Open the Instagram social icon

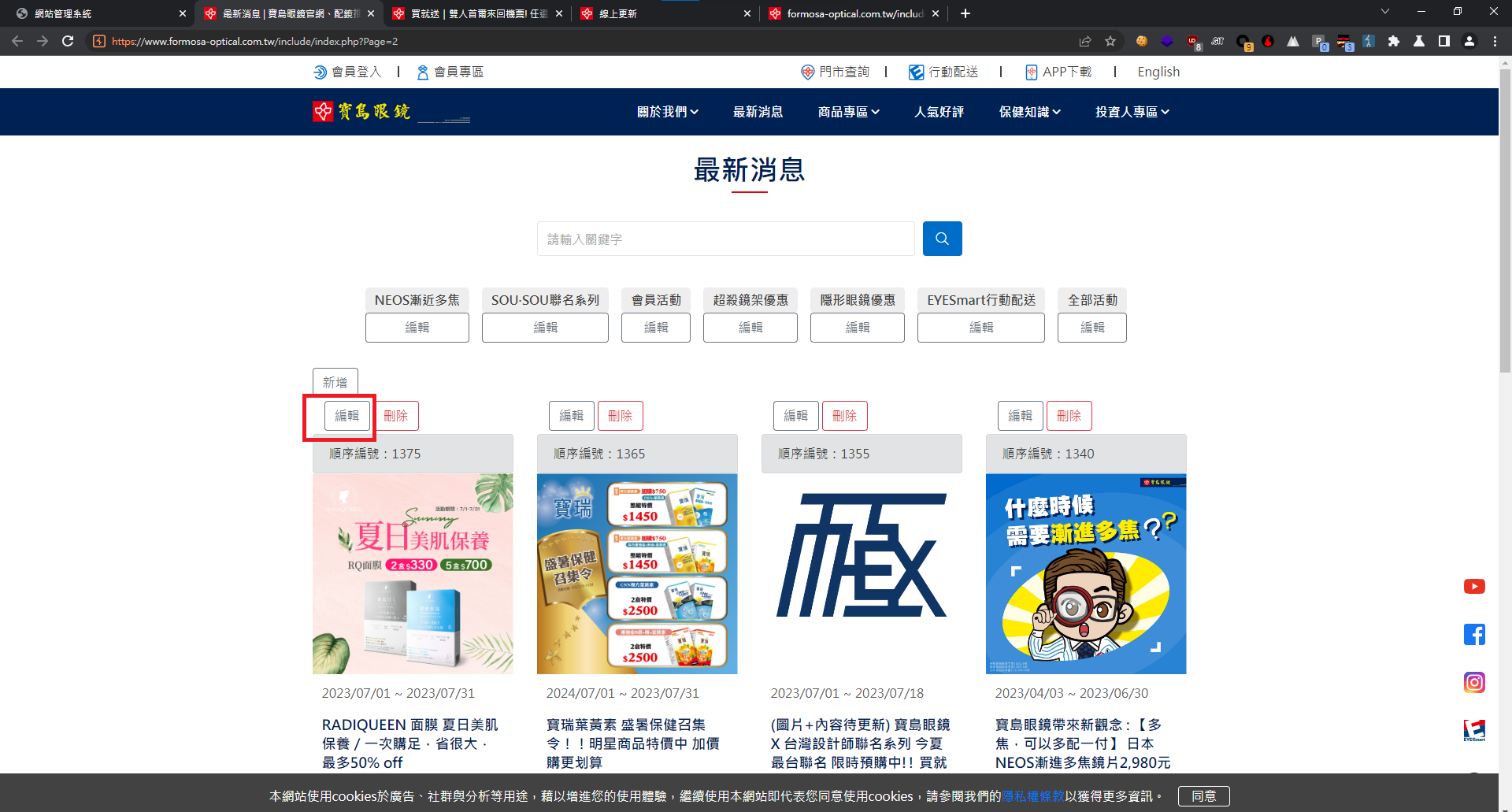tap(1474, 682)
